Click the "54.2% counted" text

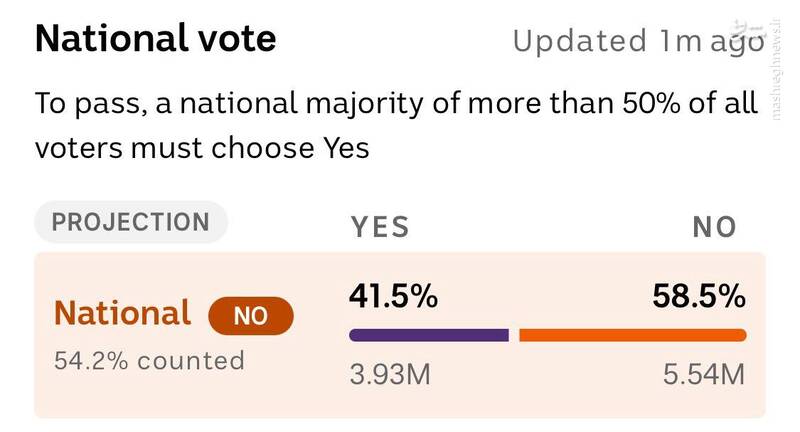click(x=149, y=360)
